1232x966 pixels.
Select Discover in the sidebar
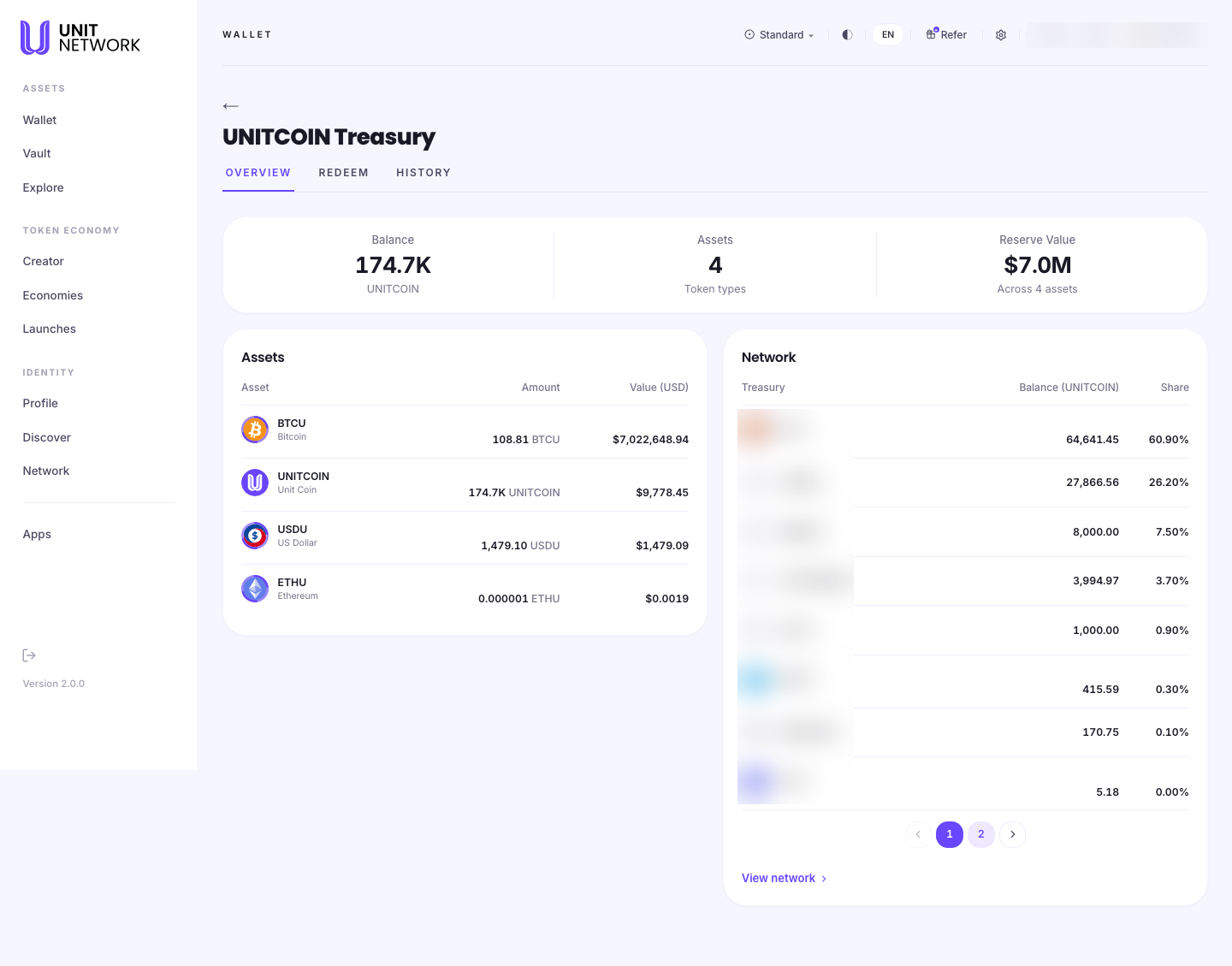(x=47, y=438)
